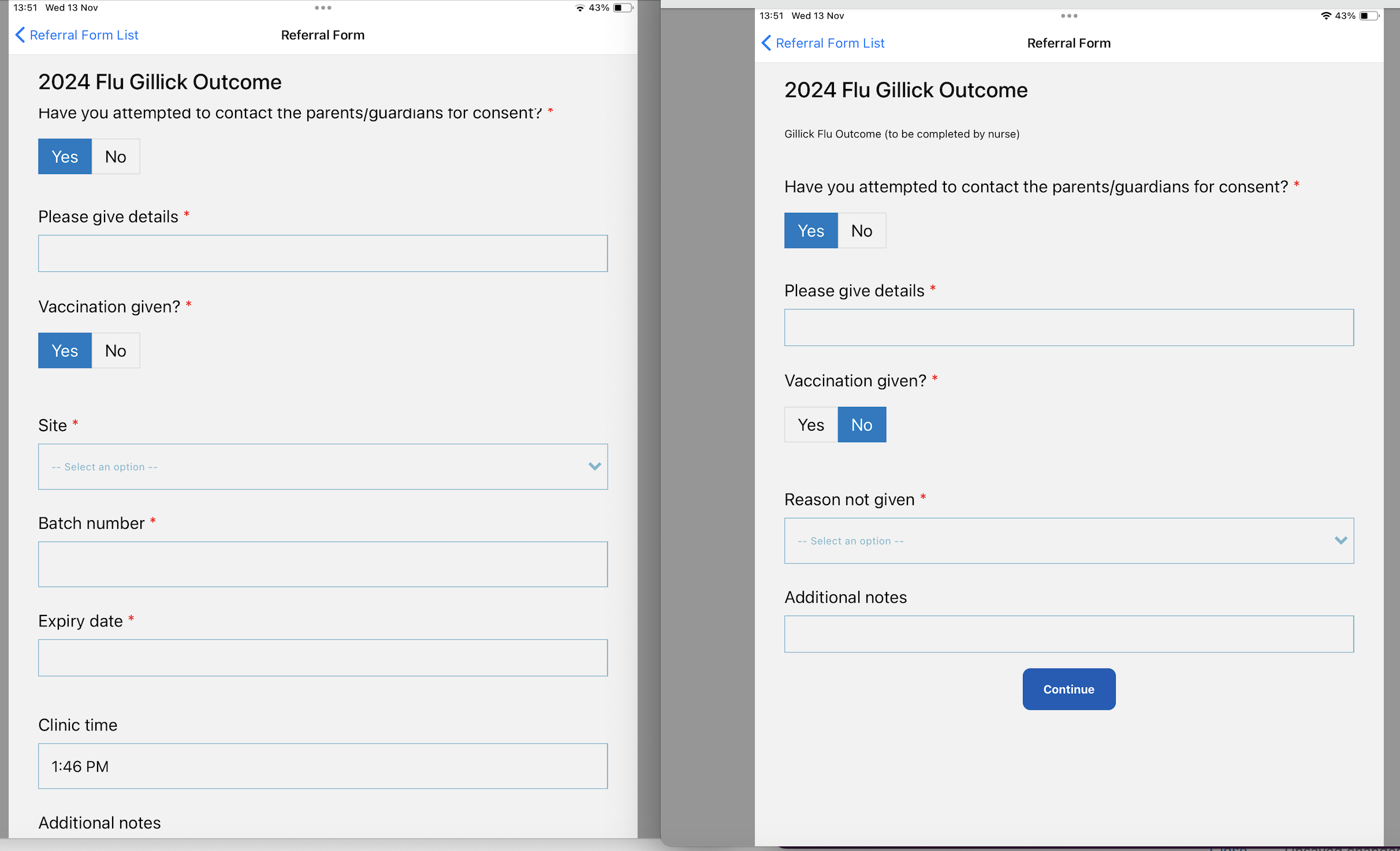Tap the three-dot multitasking icon, left window
The image size is (1400, 851).
[x=323, y=8]
